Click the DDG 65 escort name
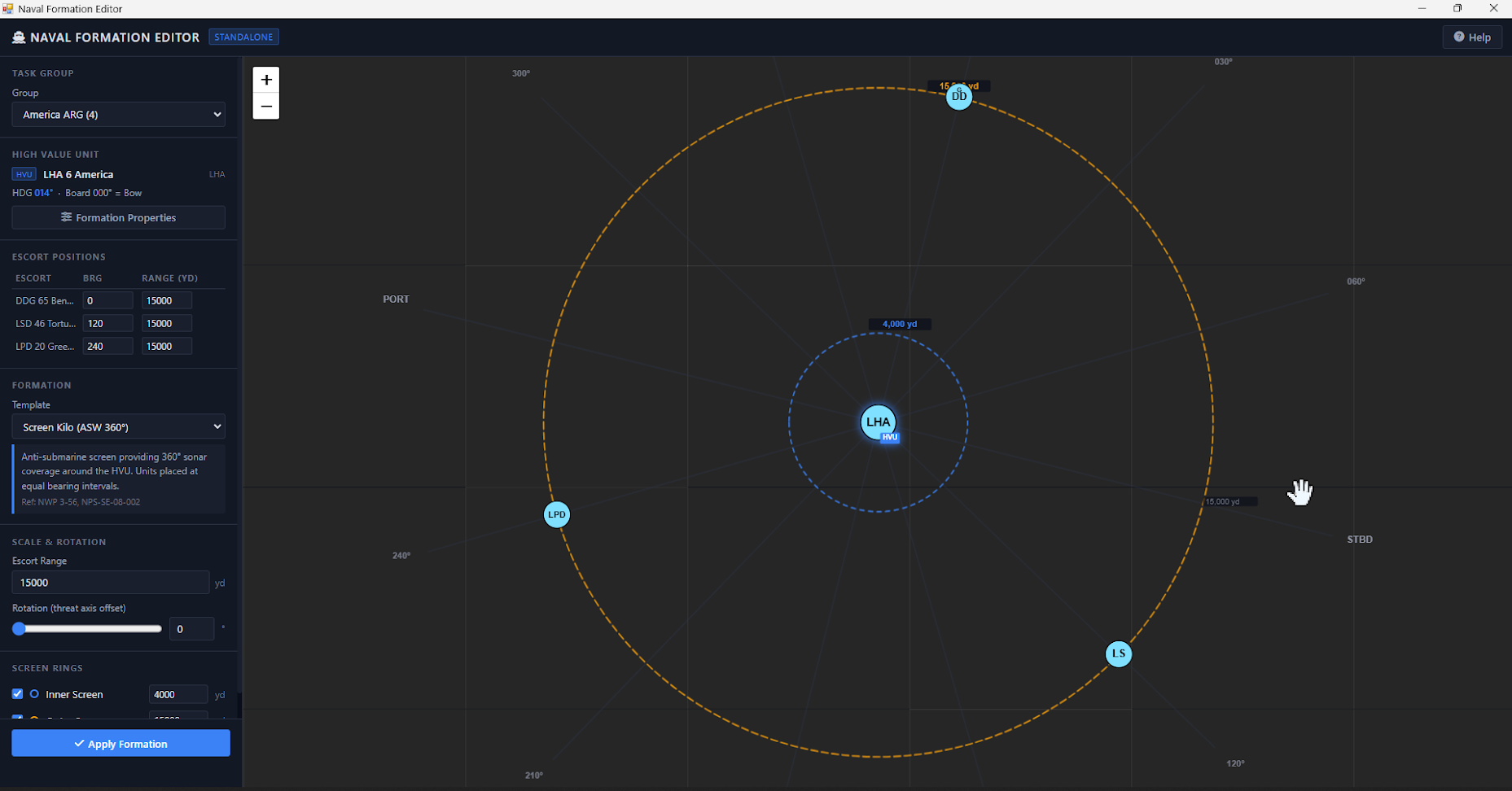 coord(45,301)
